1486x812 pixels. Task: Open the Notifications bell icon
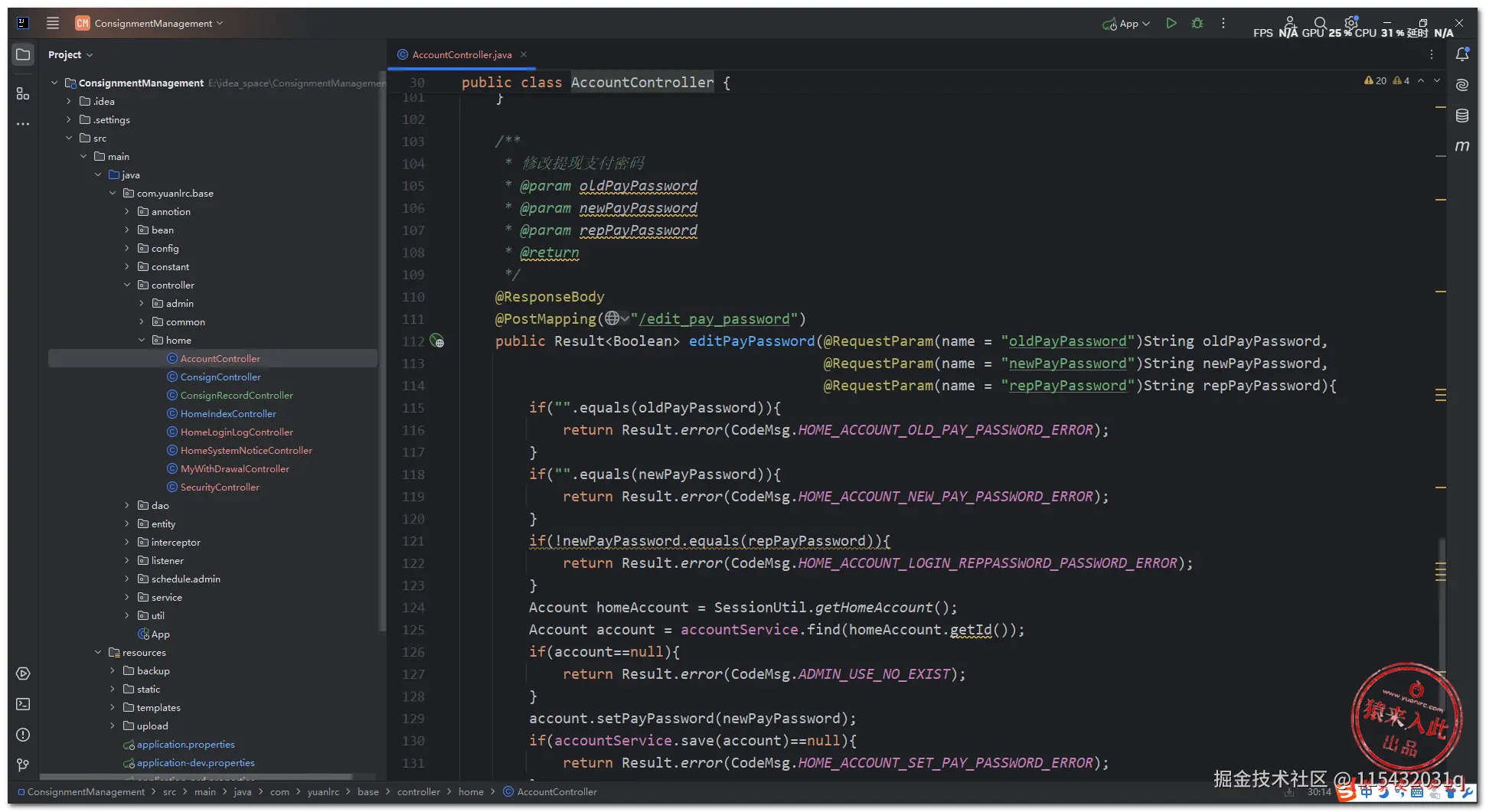coord(1462,54)
